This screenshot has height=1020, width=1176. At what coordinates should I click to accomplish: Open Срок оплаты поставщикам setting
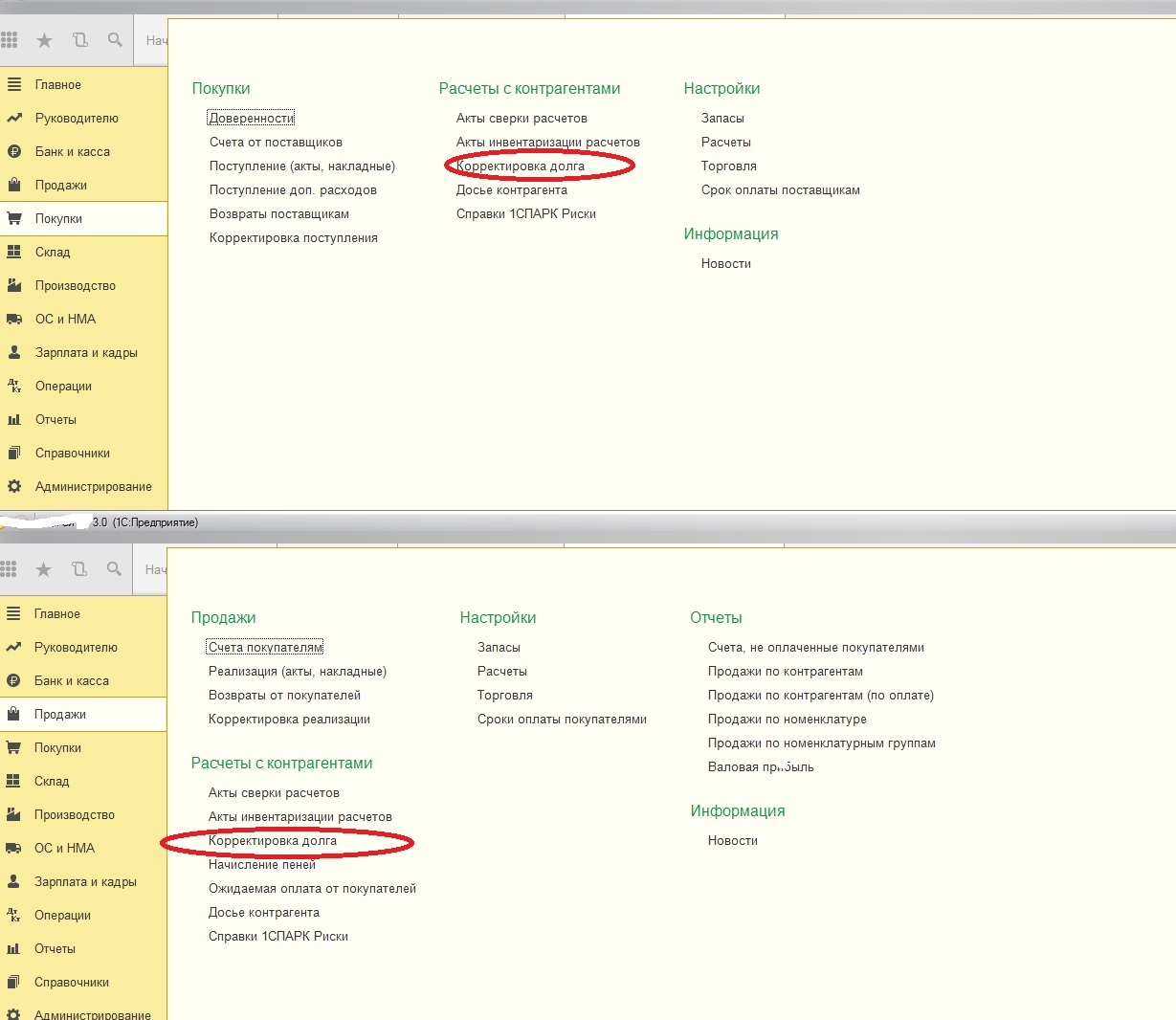(x=780, y=189)
